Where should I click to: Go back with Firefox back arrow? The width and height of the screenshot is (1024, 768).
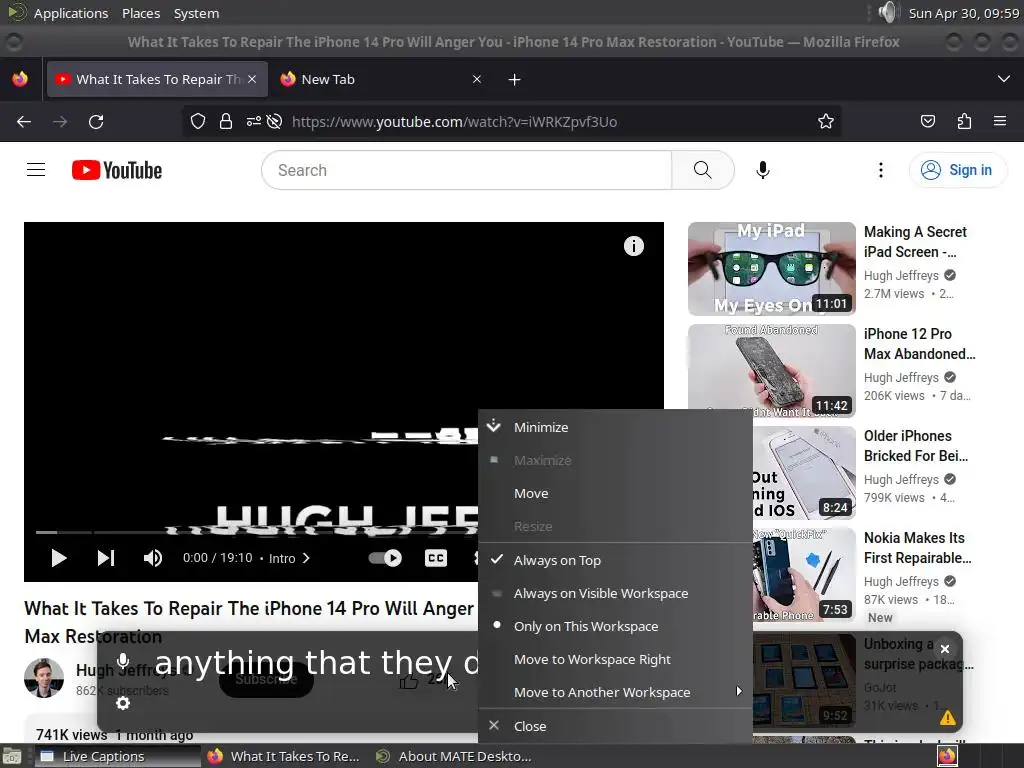24,122
